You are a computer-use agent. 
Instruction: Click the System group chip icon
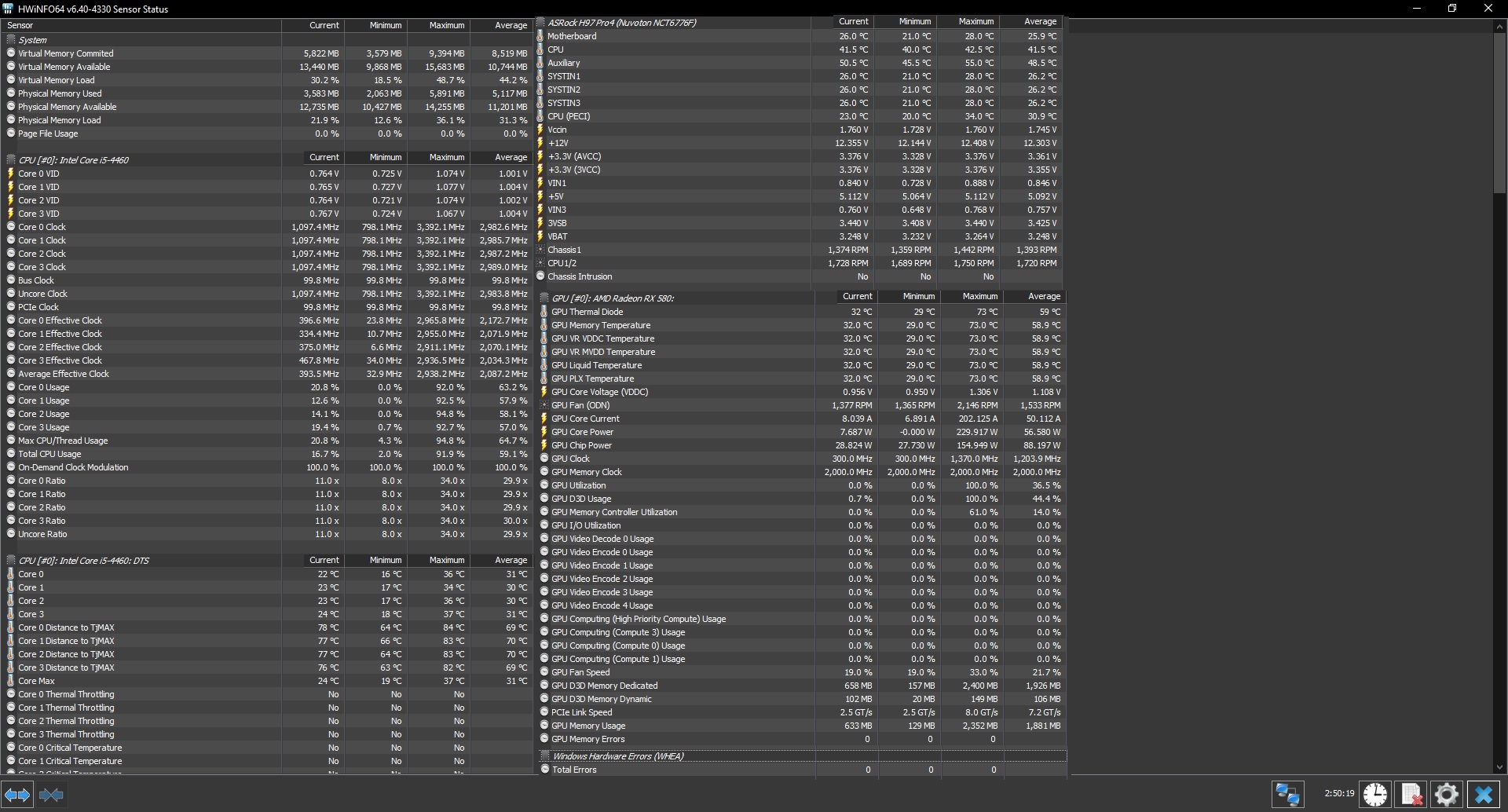click(11, 39)
